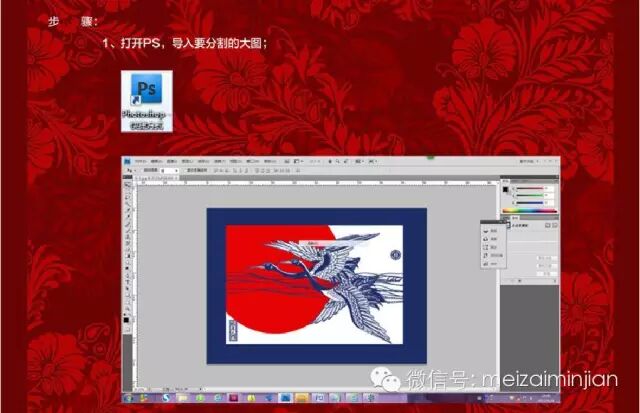
Task: Launch Bridge from the application bar
Action: pos(287,161)
